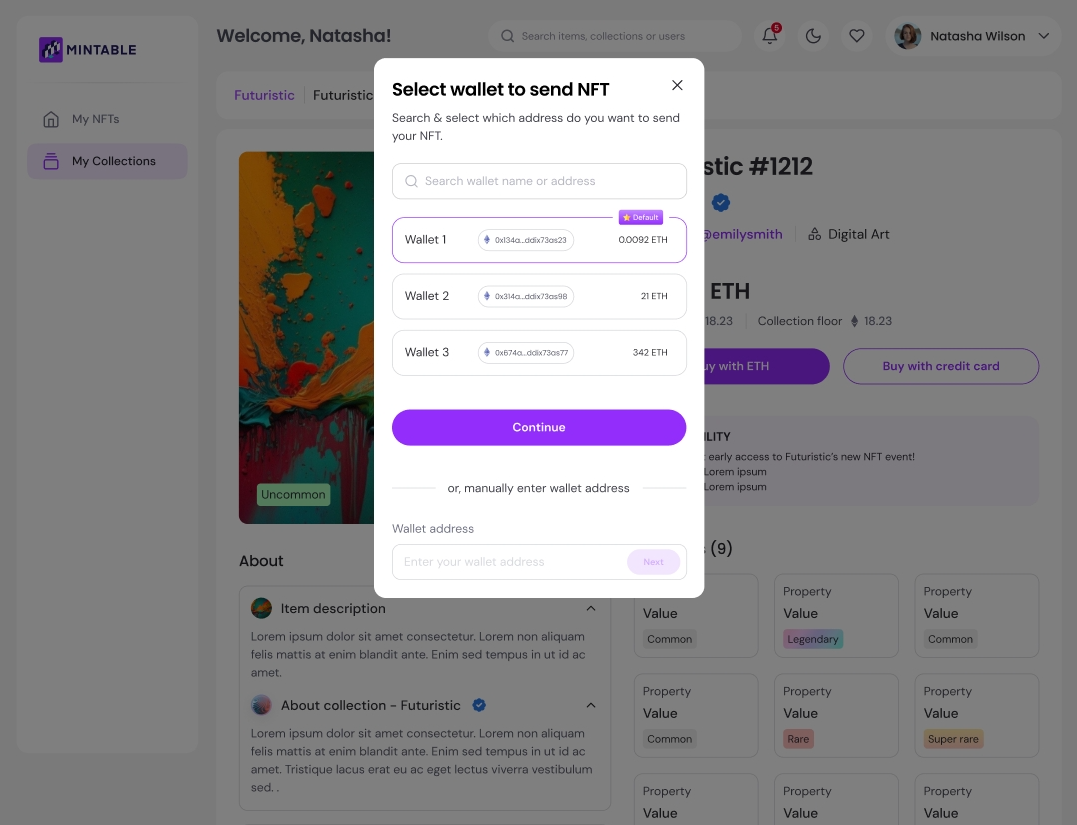Open the user account dropdown chevron
Viewport: 1077px width, 825px height.
[1044, 36]
